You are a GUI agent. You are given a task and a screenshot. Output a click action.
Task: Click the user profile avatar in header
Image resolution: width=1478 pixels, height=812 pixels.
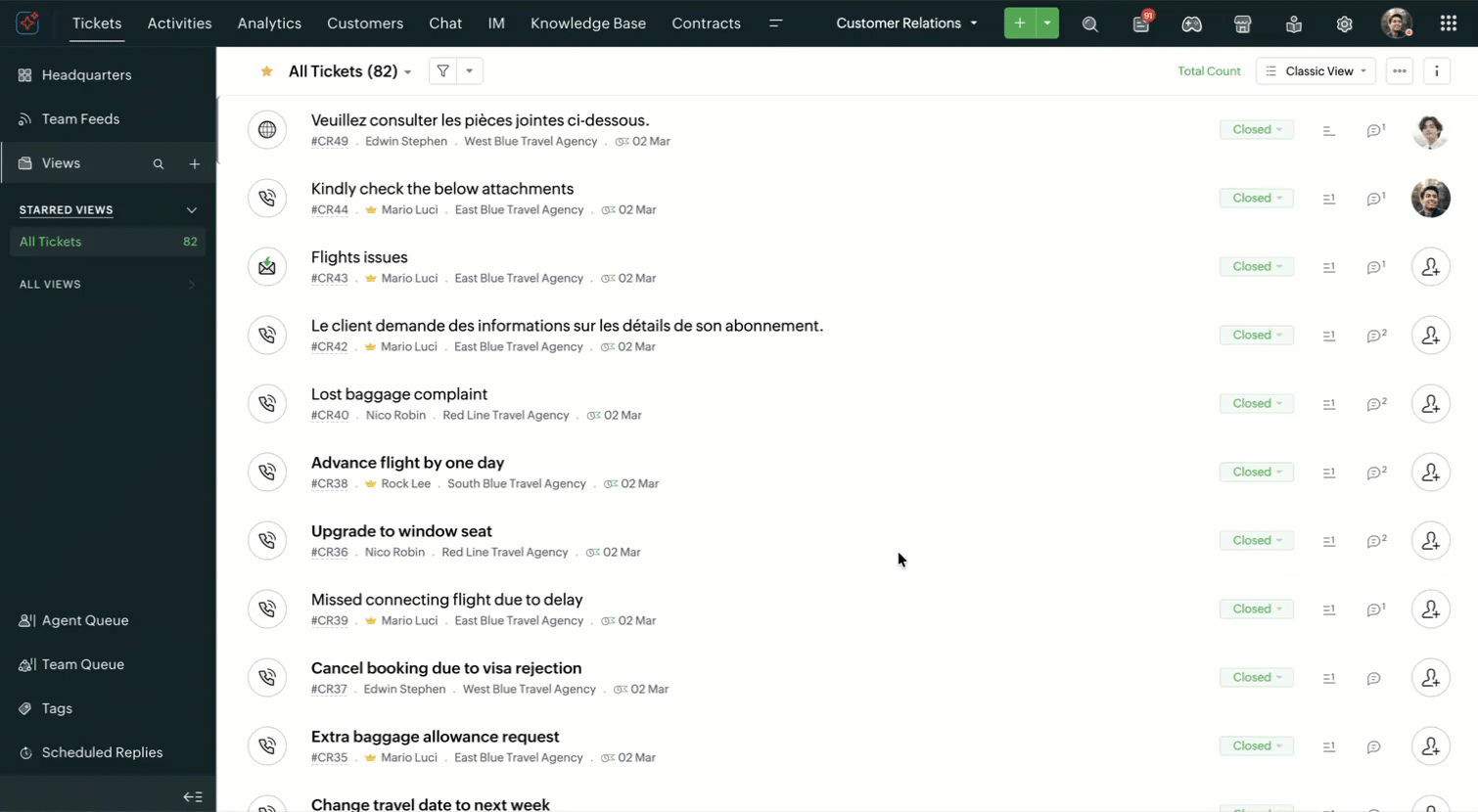(1396, 23)
